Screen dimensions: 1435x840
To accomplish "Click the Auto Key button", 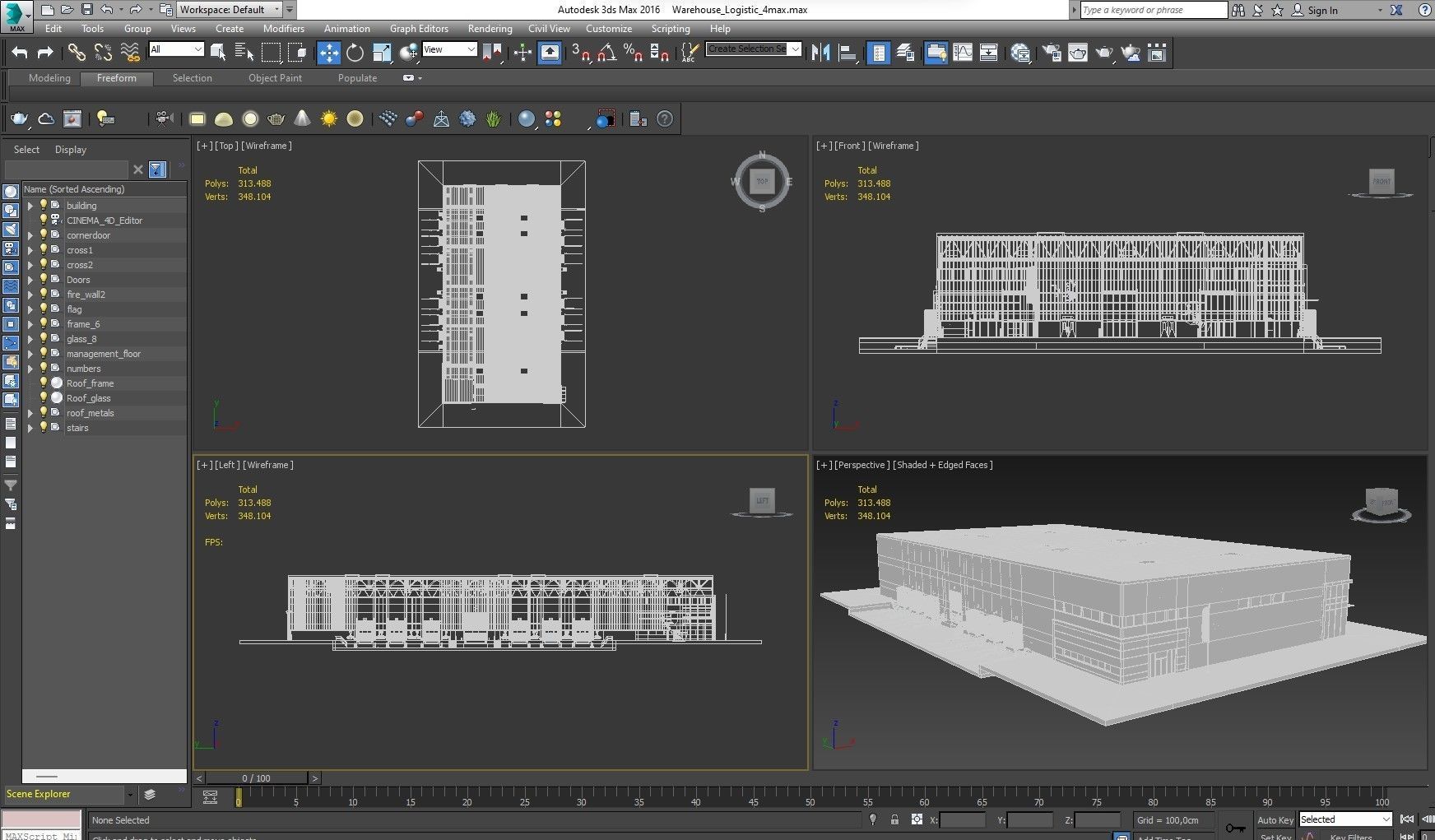I will coord(1275,819).
